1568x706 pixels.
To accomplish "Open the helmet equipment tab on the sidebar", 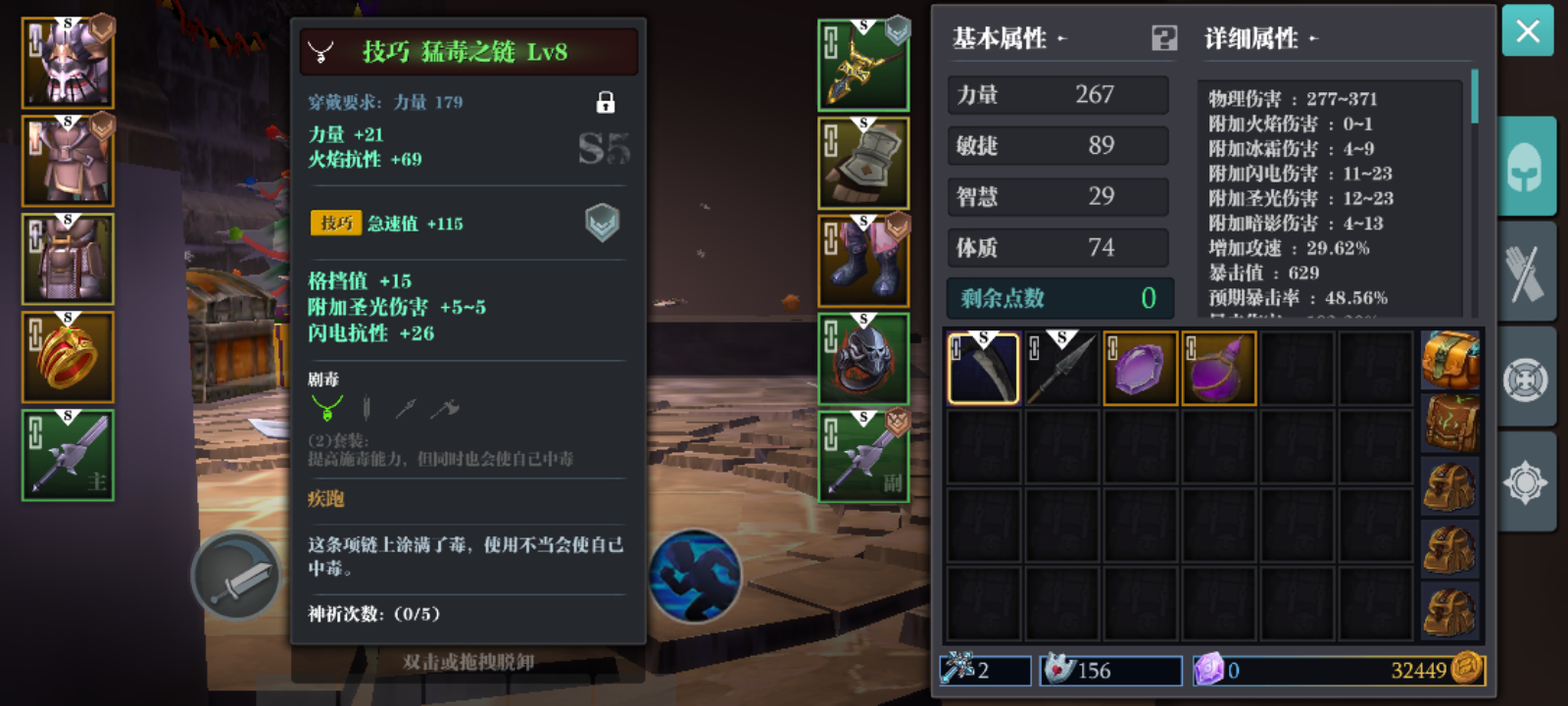I will pyautogui.click(x=1526, y=167).
